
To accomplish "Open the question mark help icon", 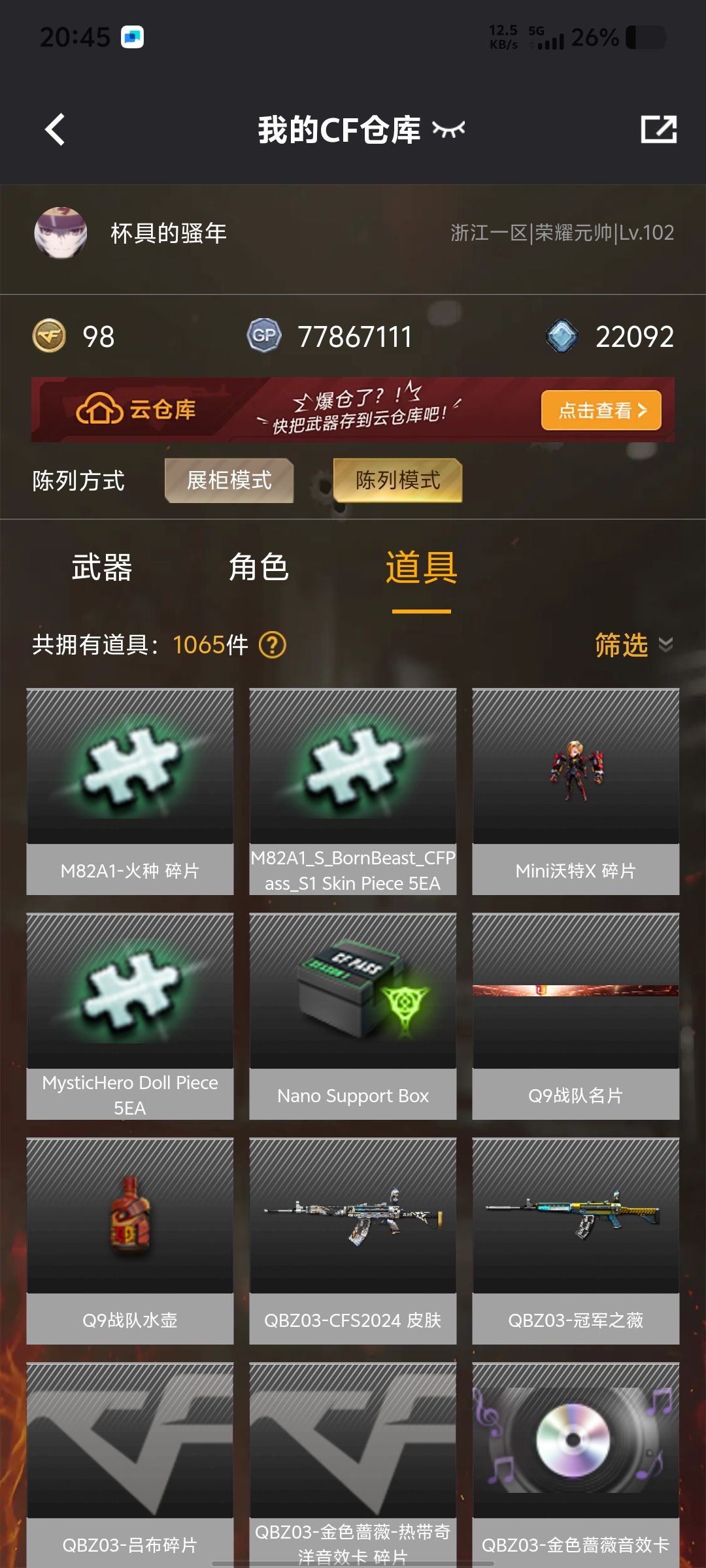I will point(273,645).
